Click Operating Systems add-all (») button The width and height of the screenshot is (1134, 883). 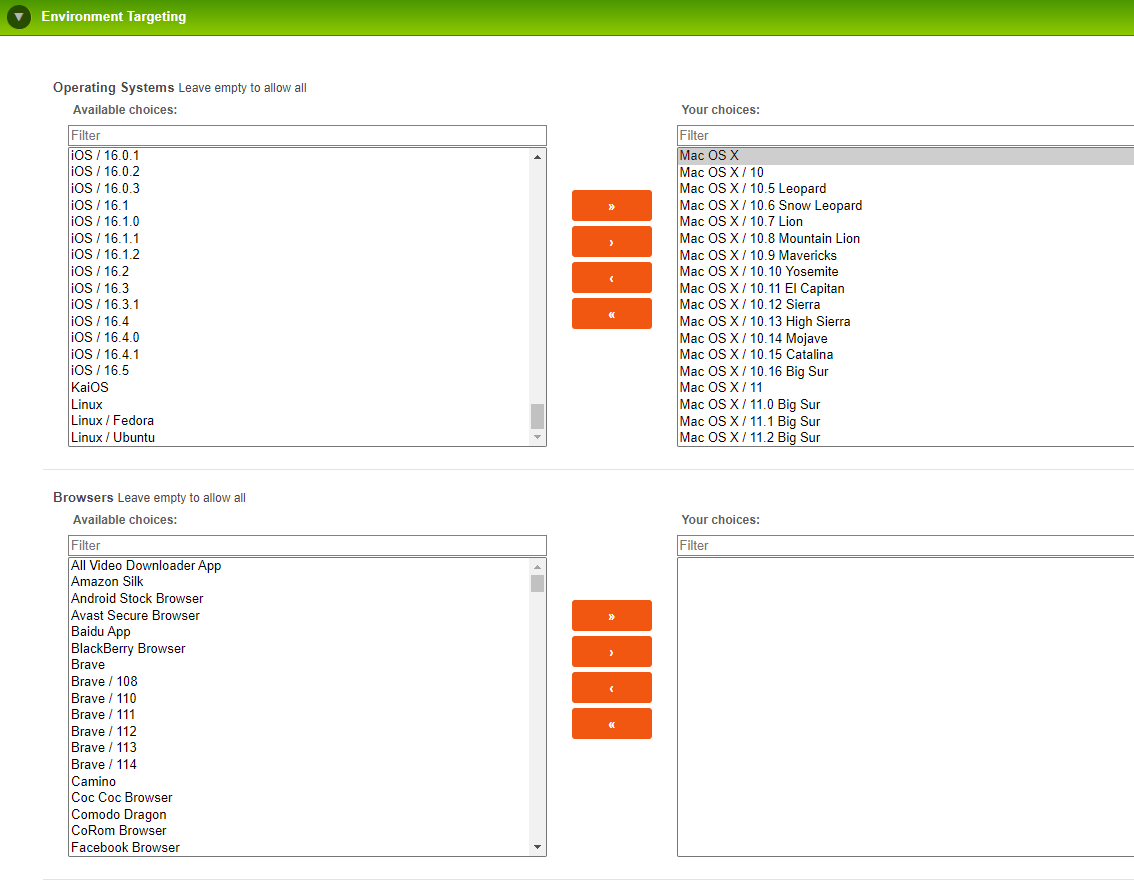(x=611, y=206)
